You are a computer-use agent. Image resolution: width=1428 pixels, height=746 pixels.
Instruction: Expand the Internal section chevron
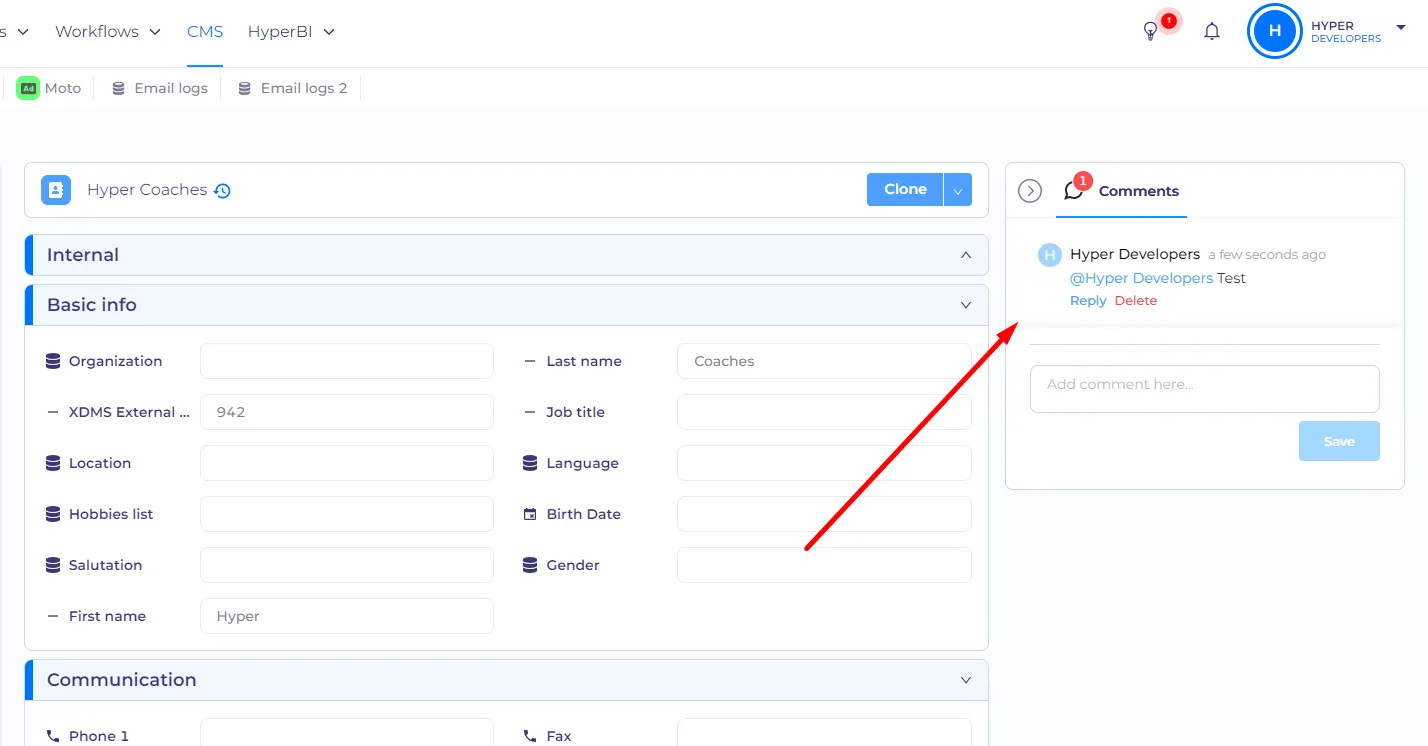(x=966, y=255)
